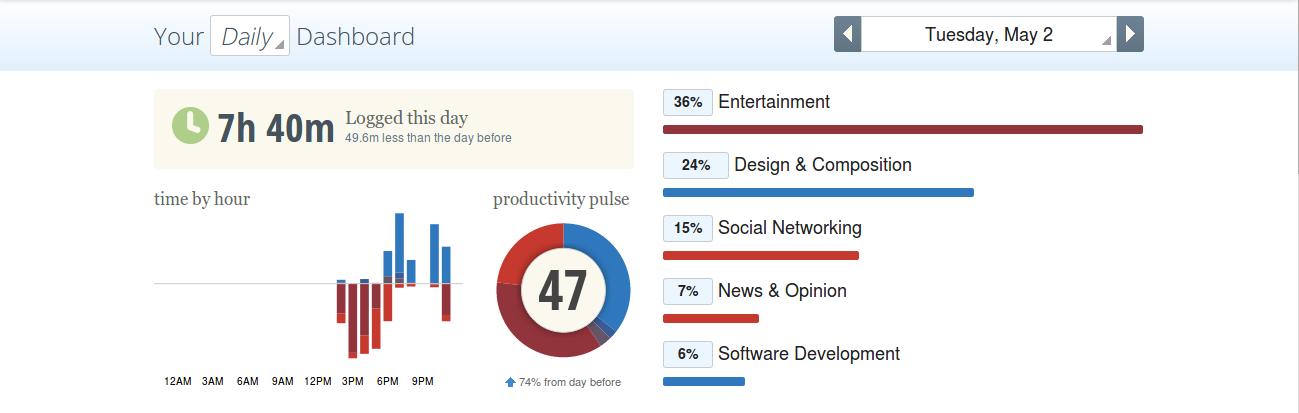Open the News & Opinion category
The height and width of the screenshot is (413, 1299).
(782, 291)
